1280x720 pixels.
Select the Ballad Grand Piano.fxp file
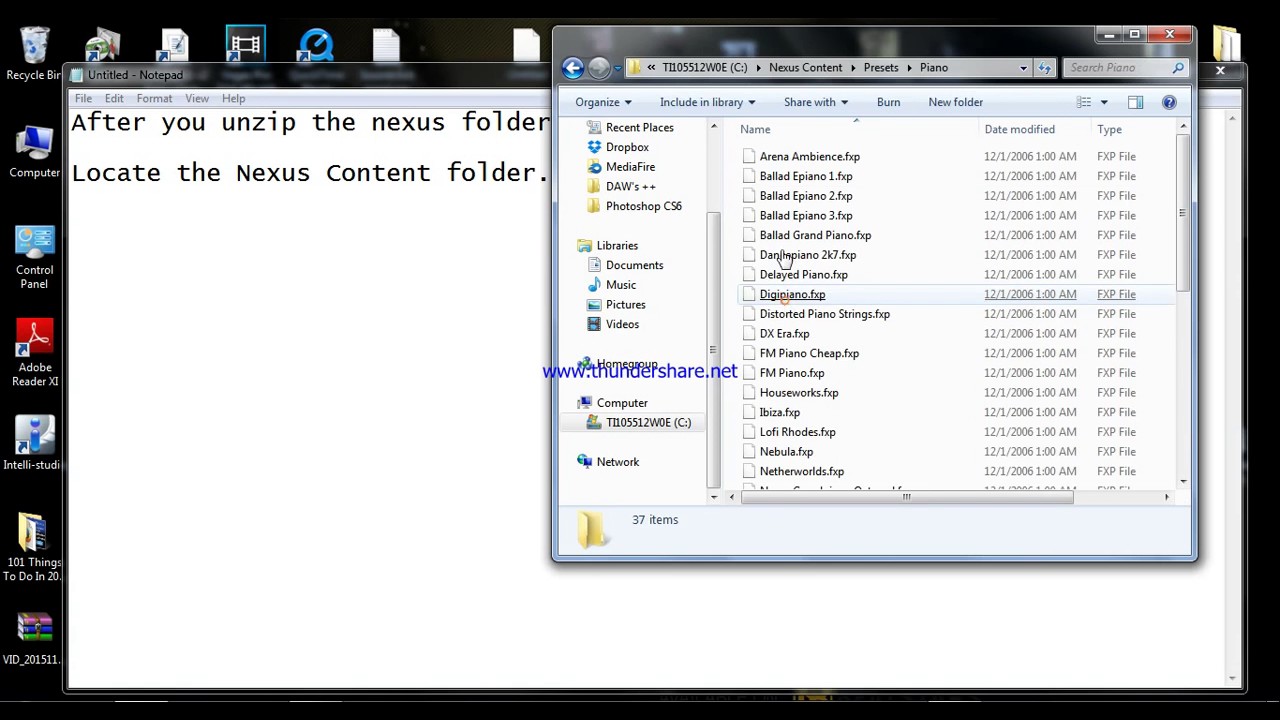coord(815,235)
